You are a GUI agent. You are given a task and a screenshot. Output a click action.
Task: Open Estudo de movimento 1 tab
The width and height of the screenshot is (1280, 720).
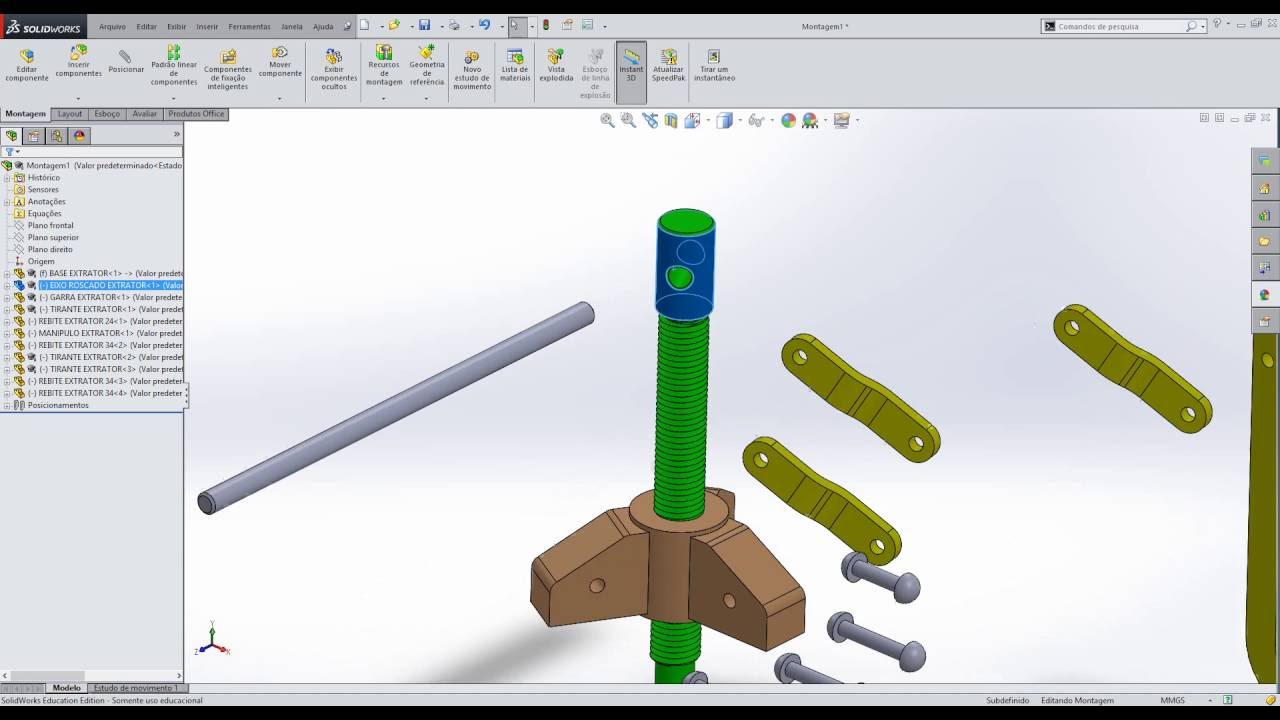136,688
